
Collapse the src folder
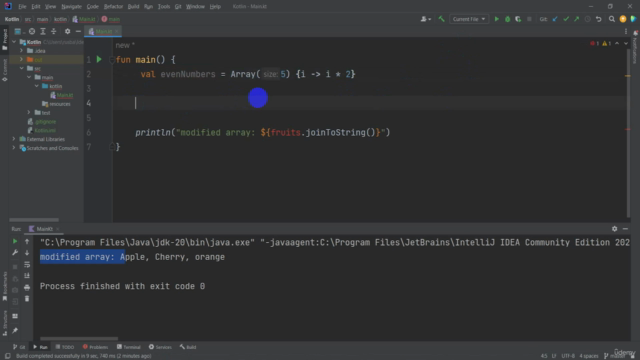click(22, 68)
